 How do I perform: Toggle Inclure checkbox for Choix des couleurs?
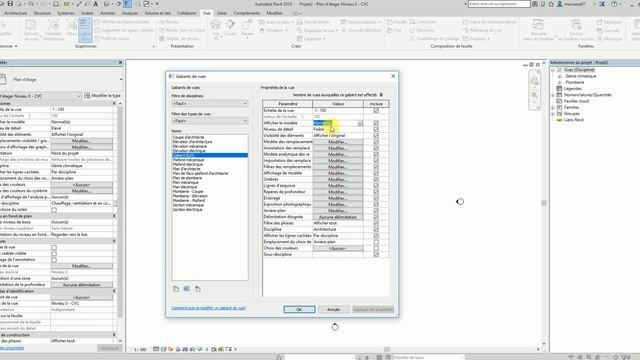376,248
